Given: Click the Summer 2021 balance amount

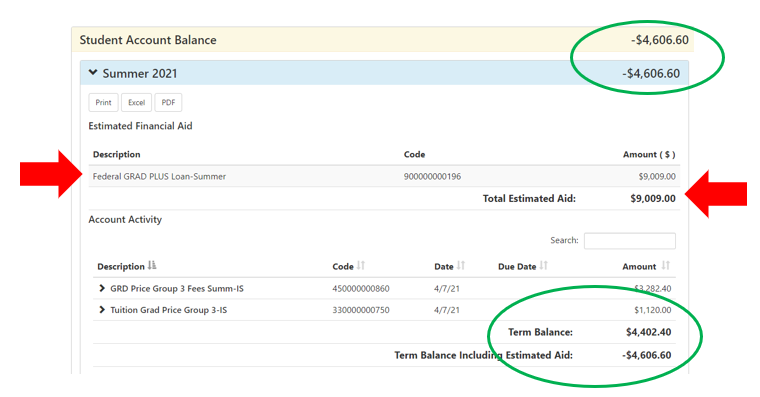Looking at the screenshot, I should pyautogui.click(x=651, y=74).
